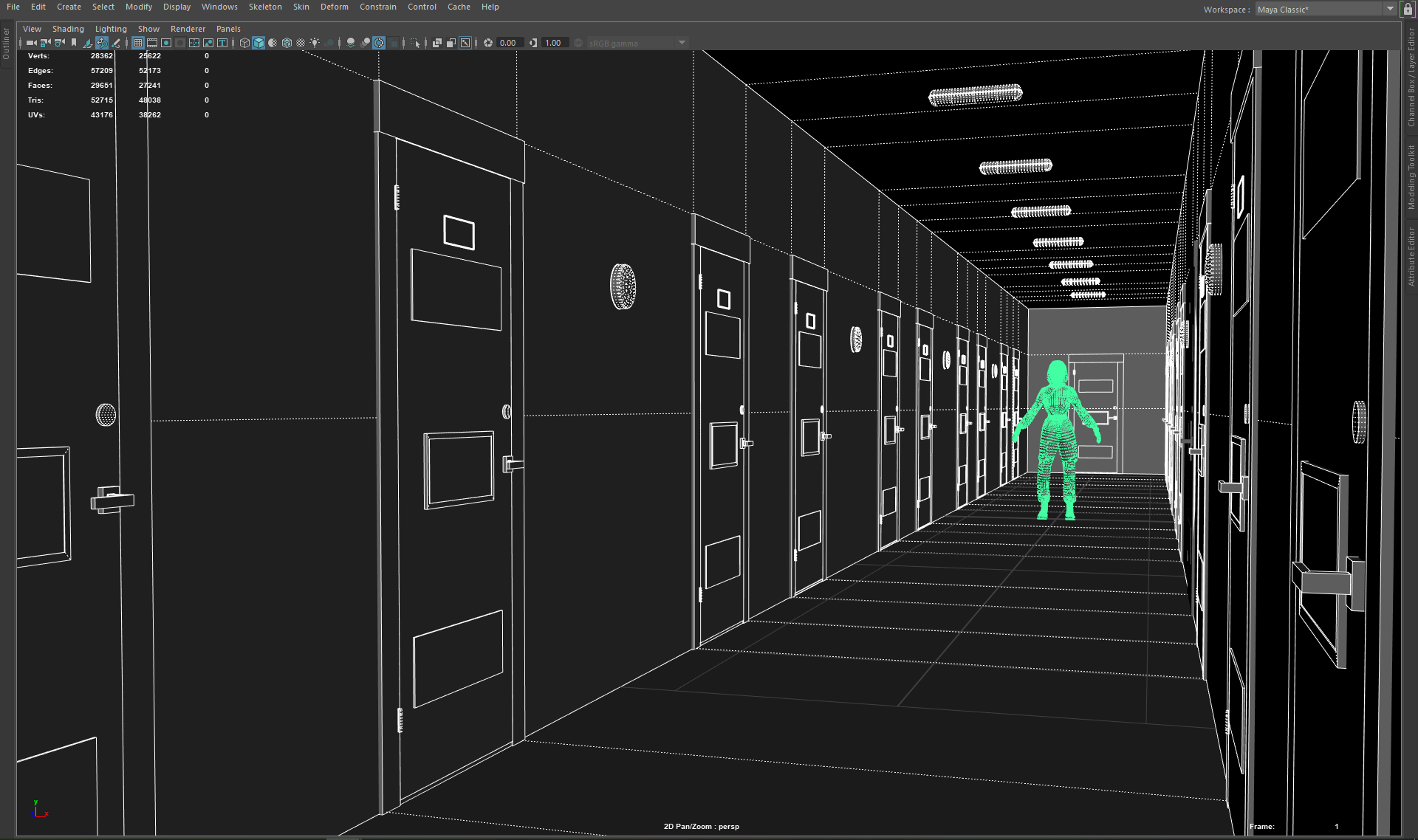The width and height of the screenshot is (1418, 840).
Task: Click the 2D Pan/Zoom persp label
Action: click(x=701, y=826)
